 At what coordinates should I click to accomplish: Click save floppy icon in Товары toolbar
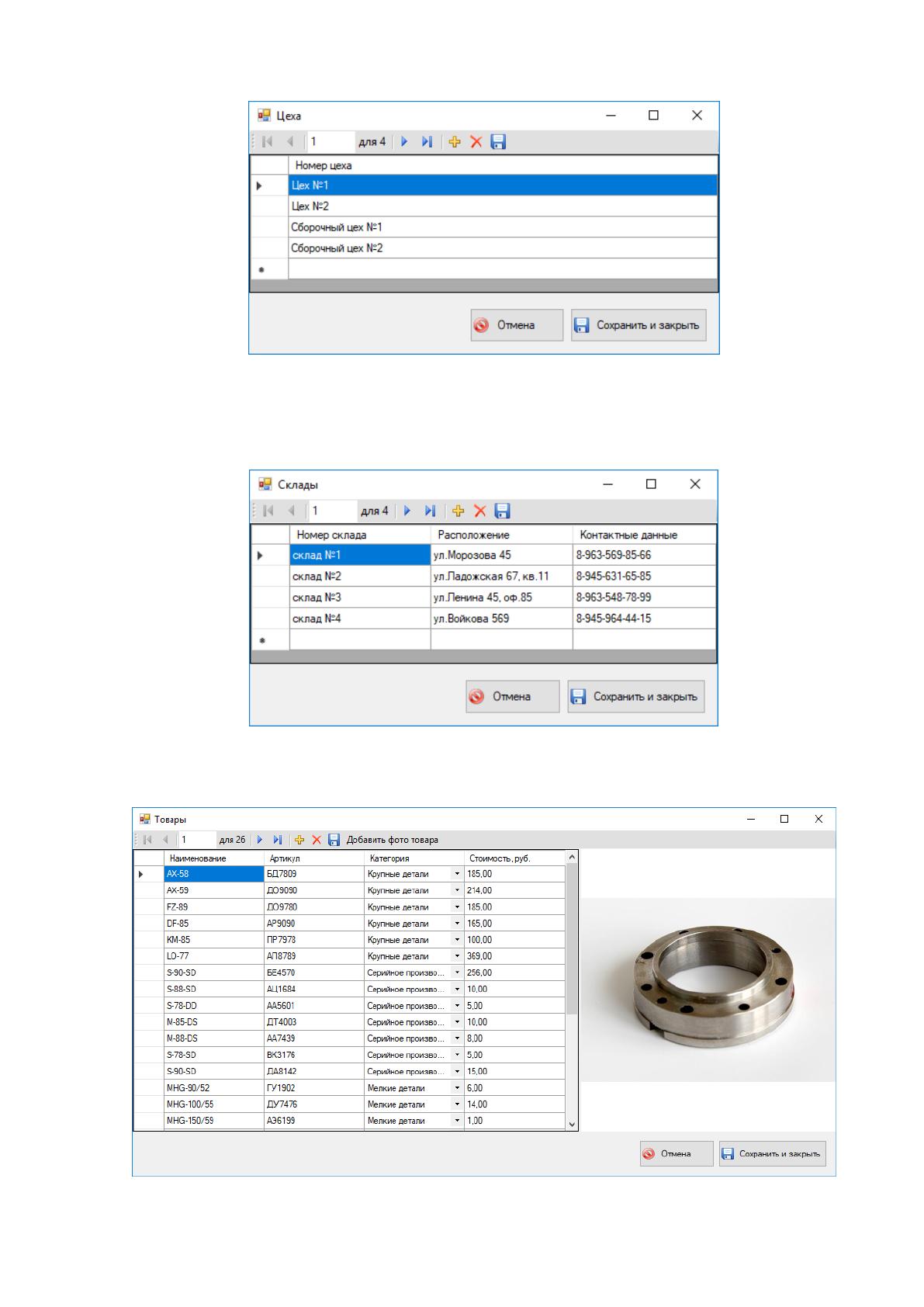334,840
